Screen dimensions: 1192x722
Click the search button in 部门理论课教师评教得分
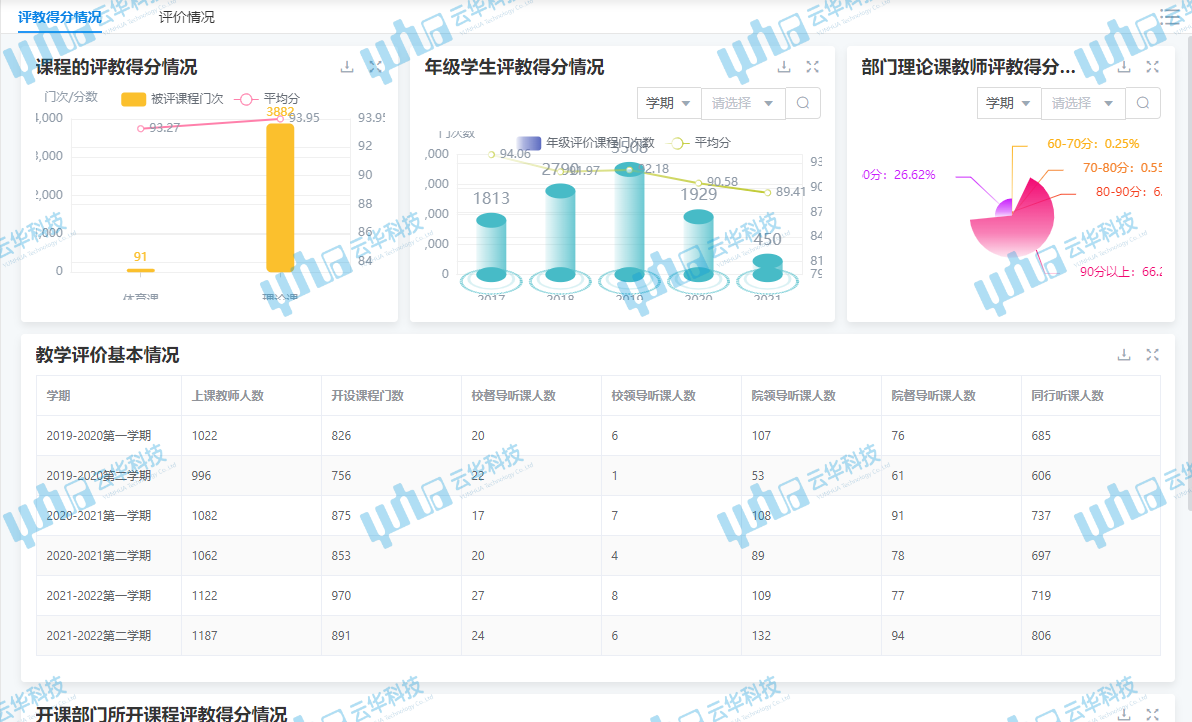tap(1143, 103)
